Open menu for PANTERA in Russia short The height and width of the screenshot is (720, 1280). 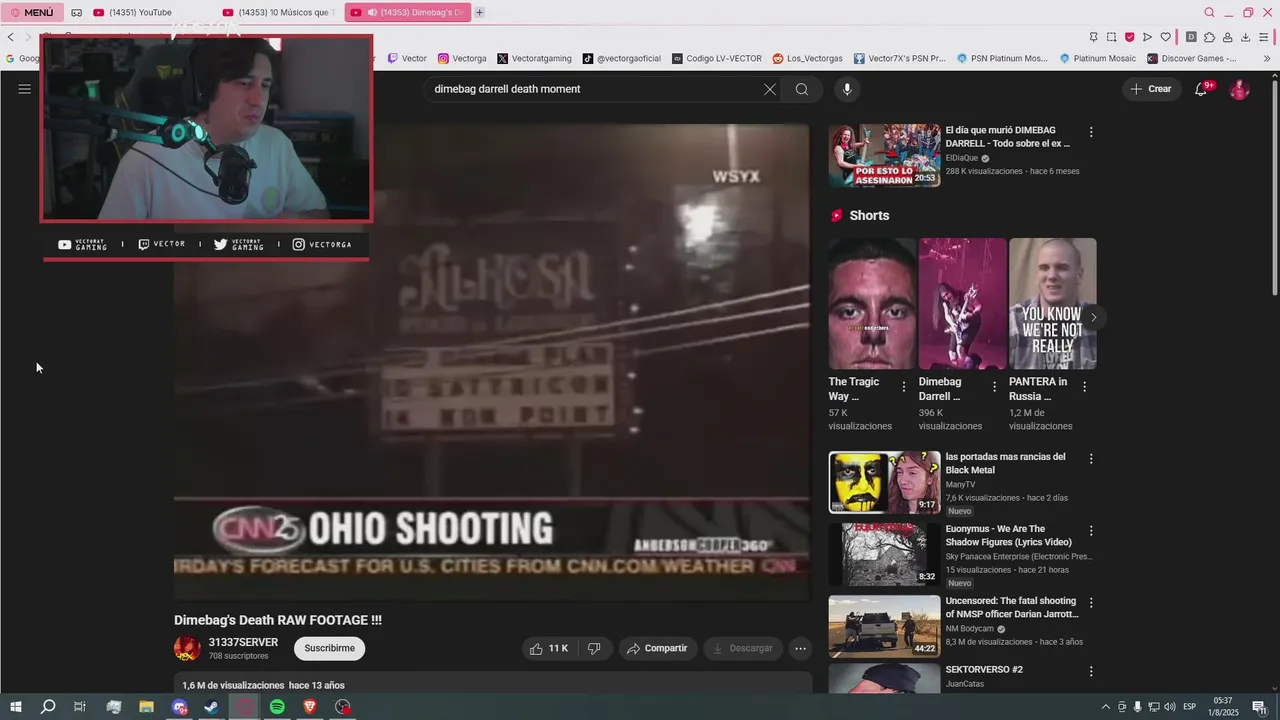[1085, 386]
